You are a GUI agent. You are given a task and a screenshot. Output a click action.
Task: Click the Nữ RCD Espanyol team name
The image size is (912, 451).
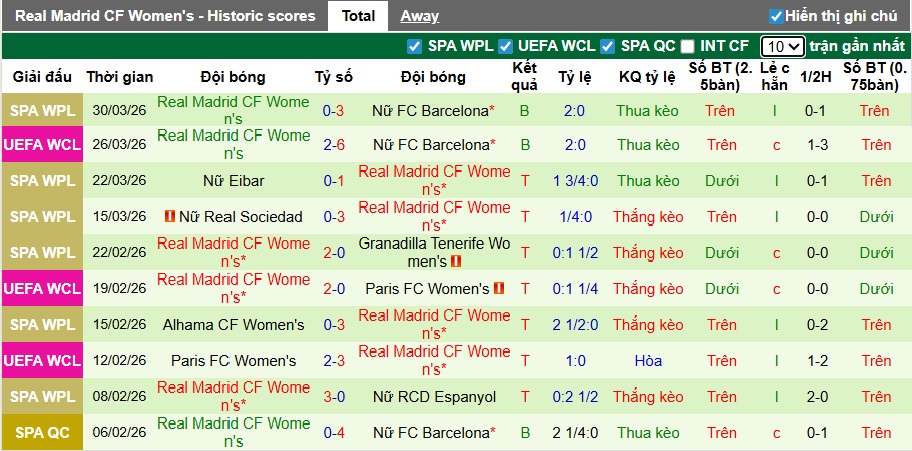(433, 397)
